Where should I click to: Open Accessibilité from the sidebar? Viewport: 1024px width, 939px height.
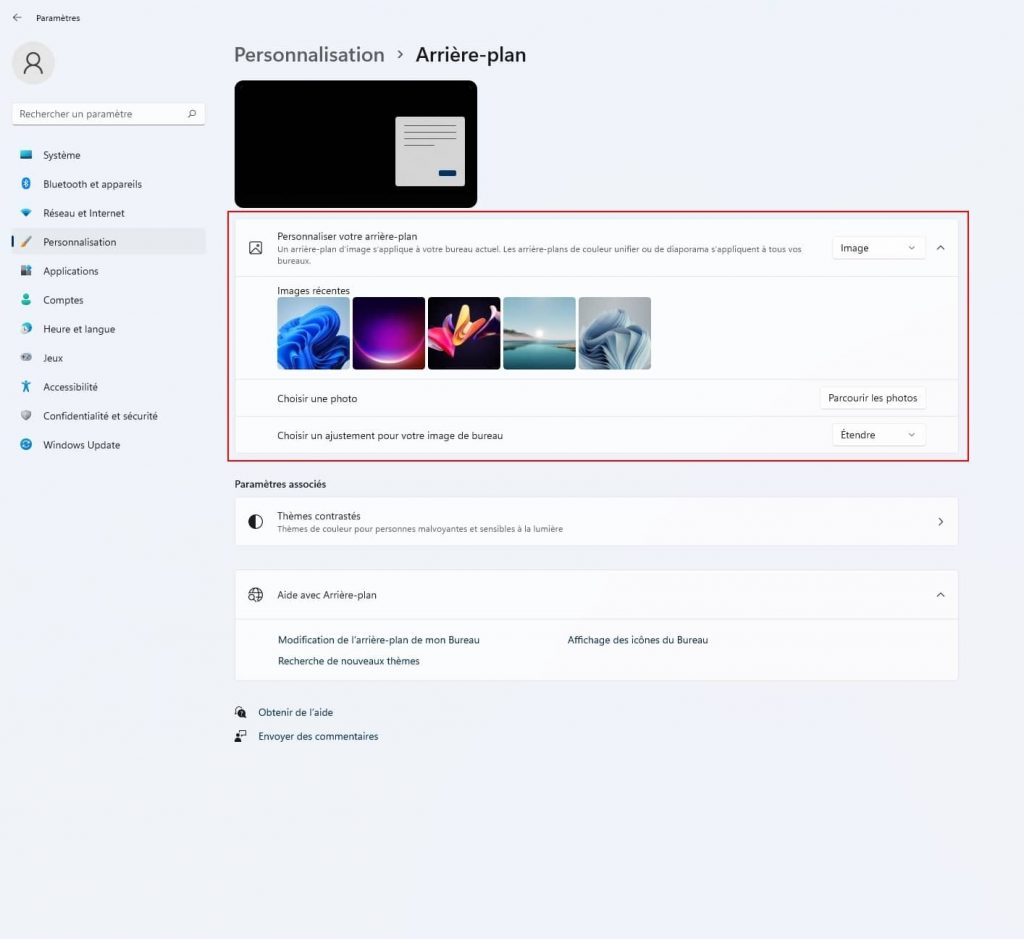click(x=70, y=387)
